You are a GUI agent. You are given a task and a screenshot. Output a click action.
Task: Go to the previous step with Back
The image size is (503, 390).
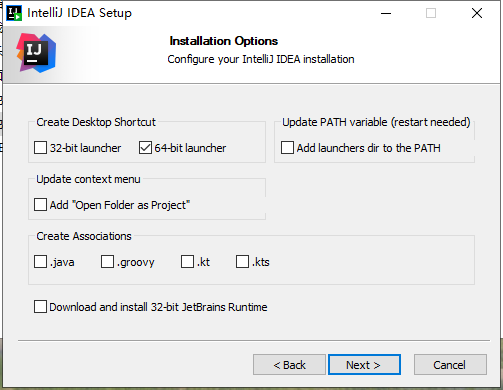tap(289, 365)
